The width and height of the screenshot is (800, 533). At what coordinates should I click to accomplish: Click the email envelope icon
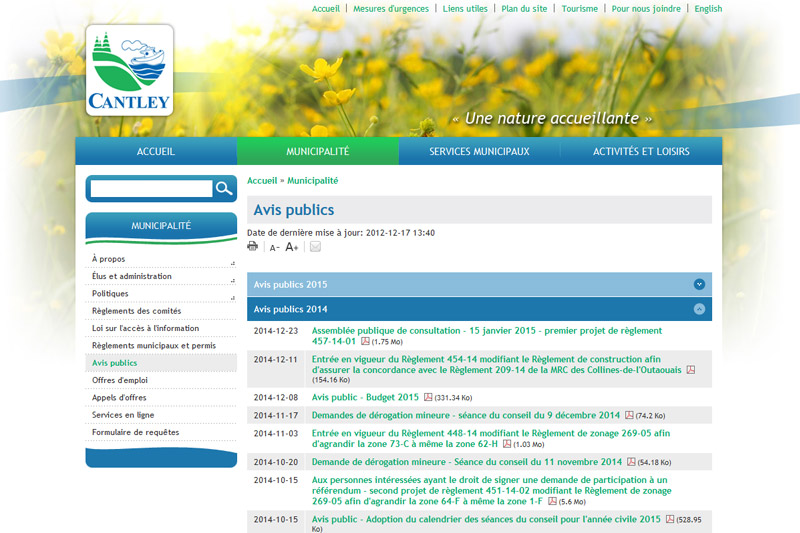(315, 247)
